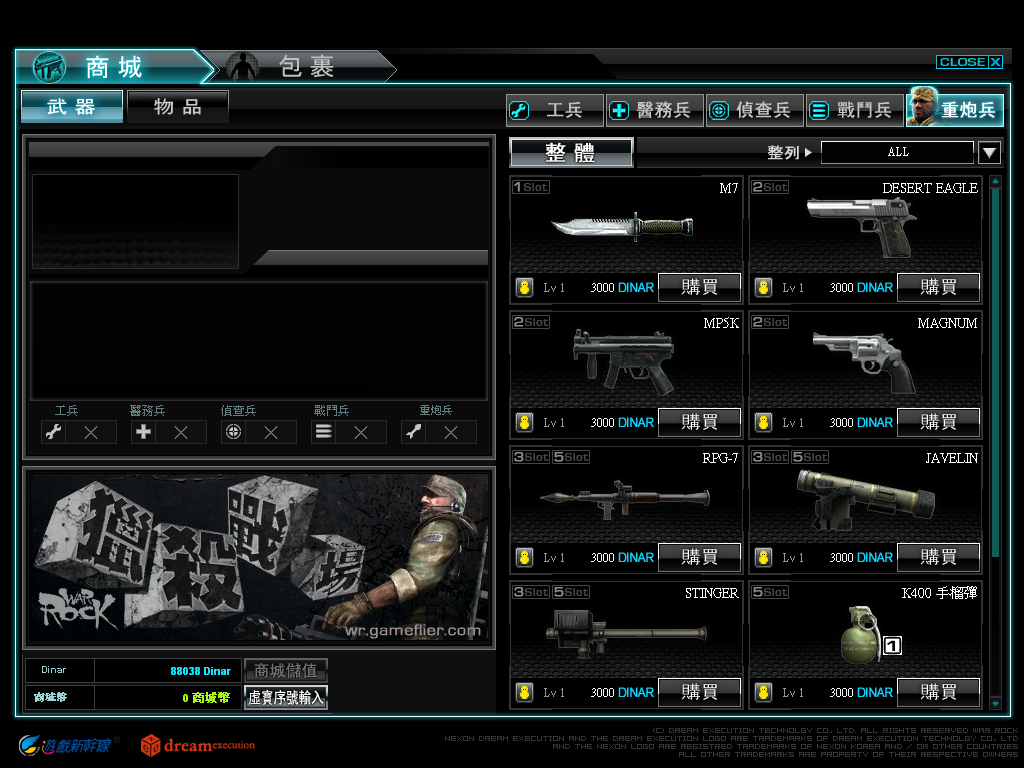Image resolution: width=1024 pixels, height=768 pixels.
Task: Switch to the 包裹 inventory tab
Action: (x=299, y=67)
